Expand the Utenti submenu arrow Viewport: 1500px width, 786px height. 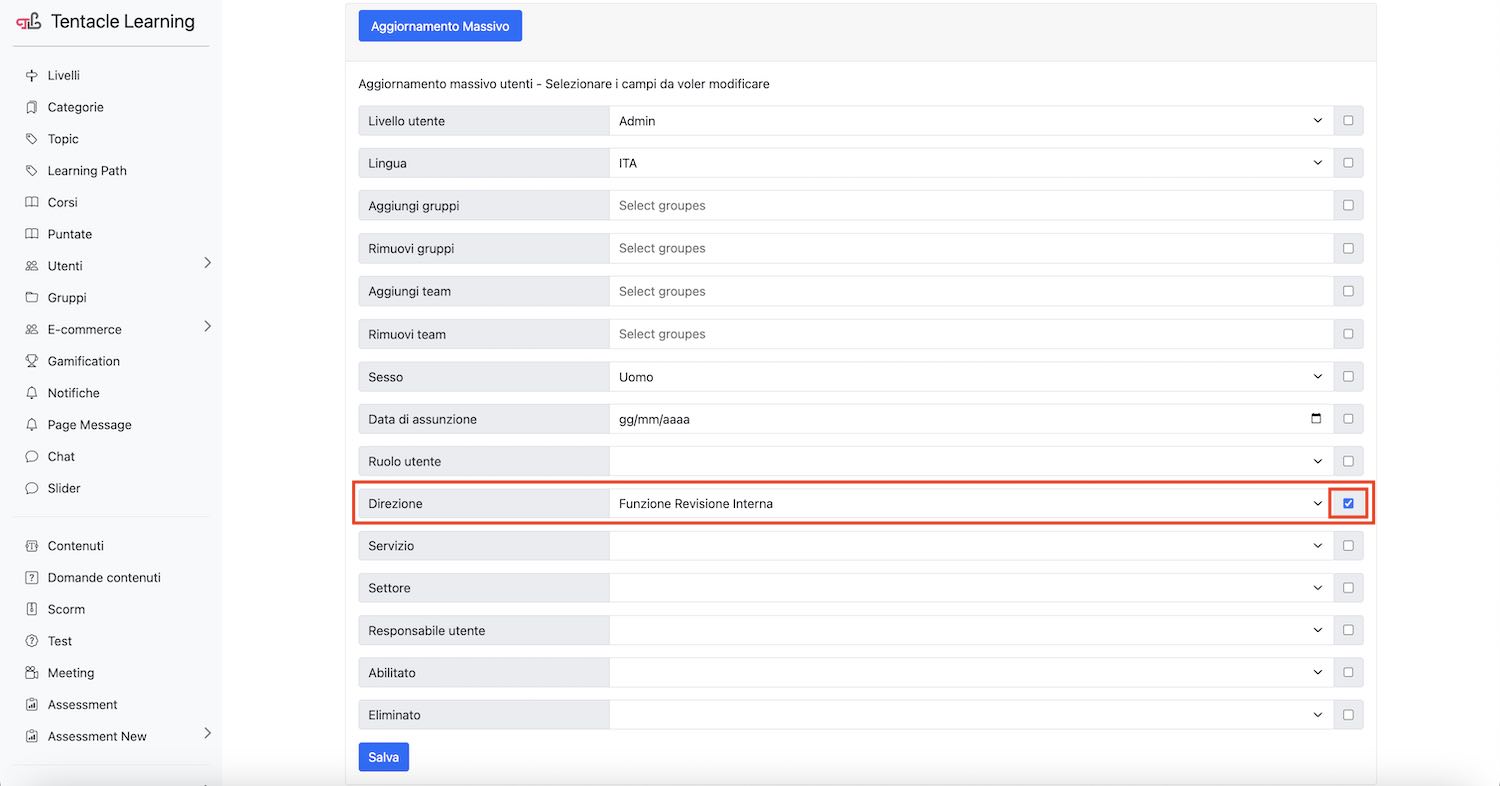click(x=207, y=263)
